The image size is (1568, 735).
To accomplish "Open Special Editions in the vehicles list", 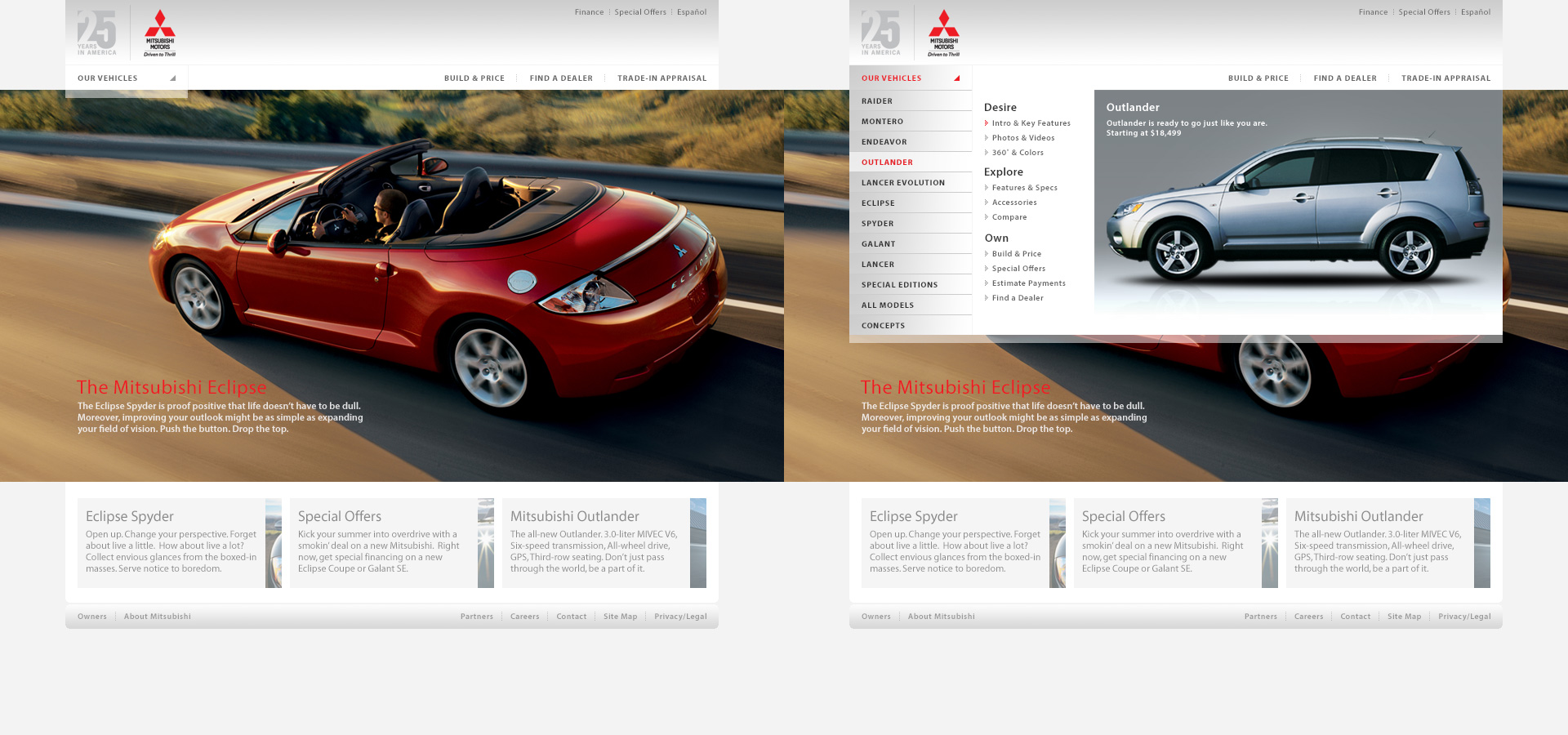I will [911, 285].
